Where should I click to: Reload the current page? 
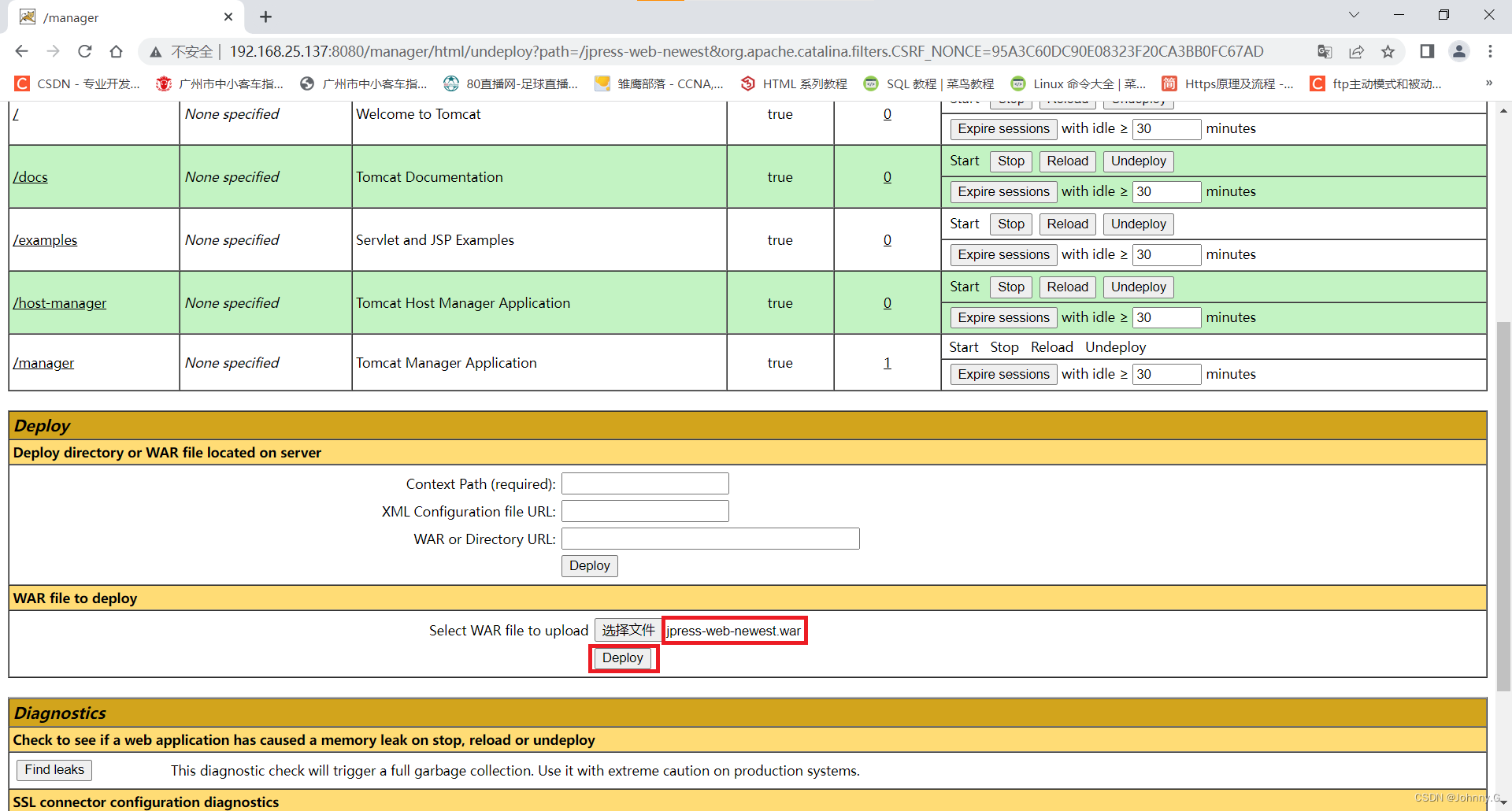pyautogui.click(x=84, y=51)
